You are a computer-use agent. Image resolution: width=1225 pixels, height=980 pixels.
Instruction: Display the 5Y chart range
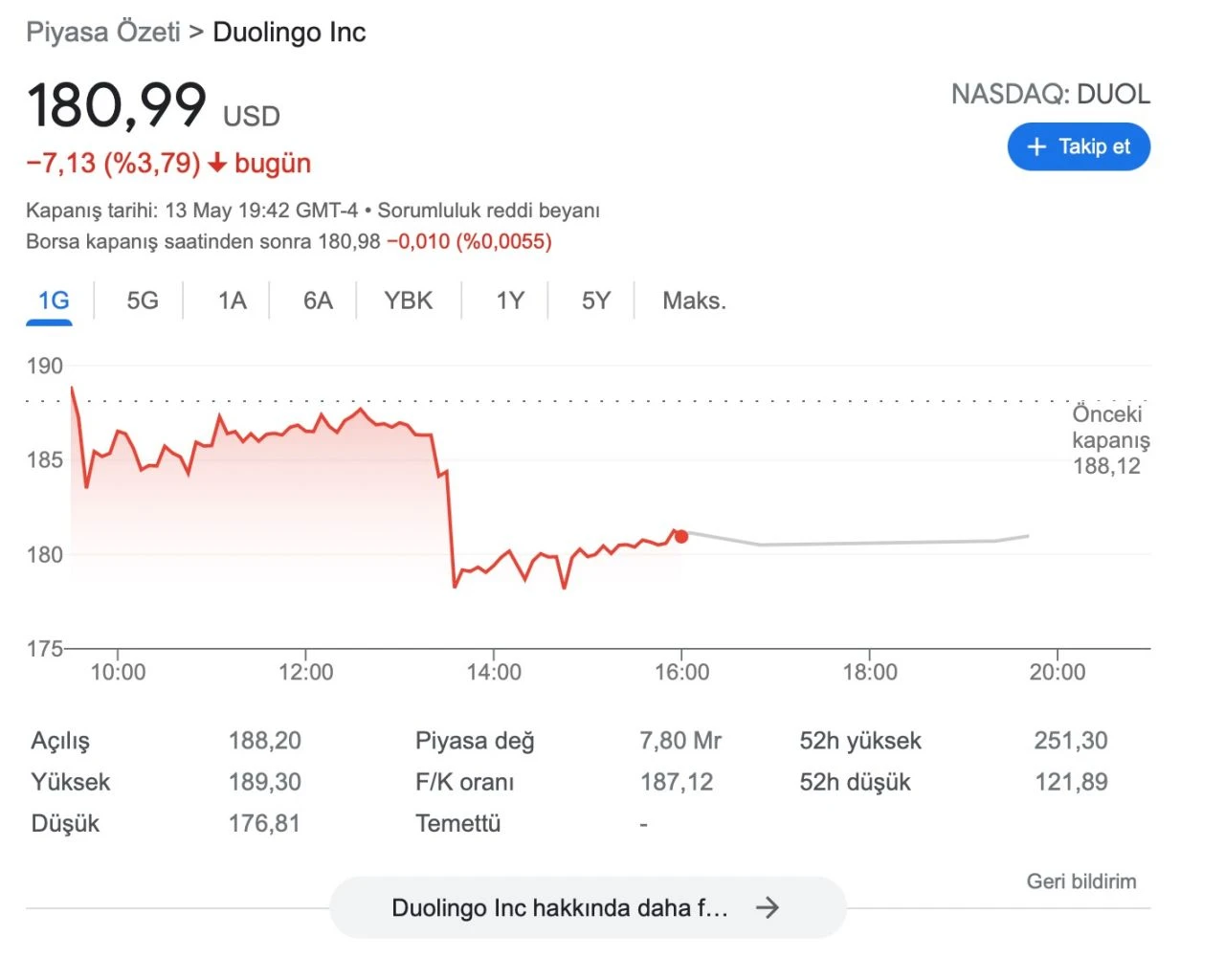(x=595, y=301)
